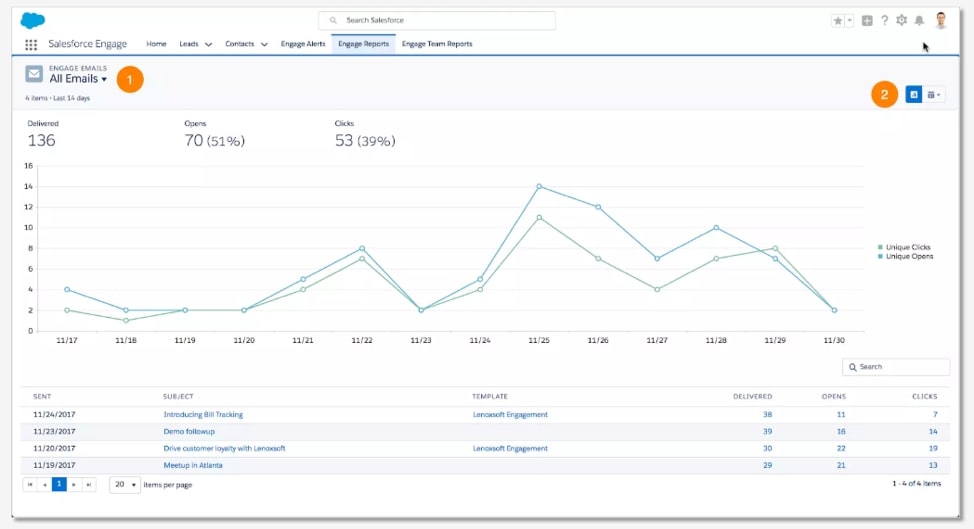Viewport: 974px width, 529px height.
Task: Click the Search Salesforce field
Action: click(x=437, y=20)
